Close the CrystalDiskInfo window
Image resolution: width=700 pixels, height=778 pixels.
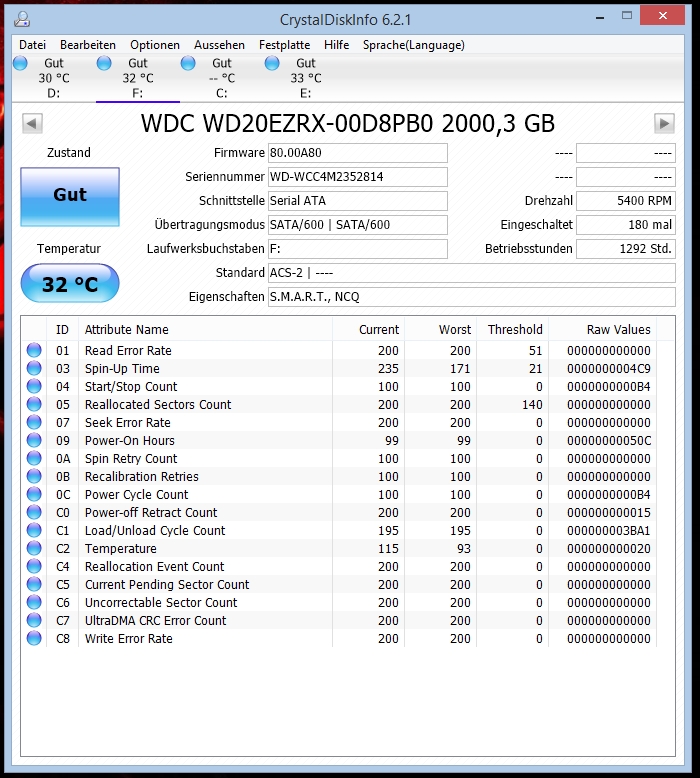coord(662,16)
